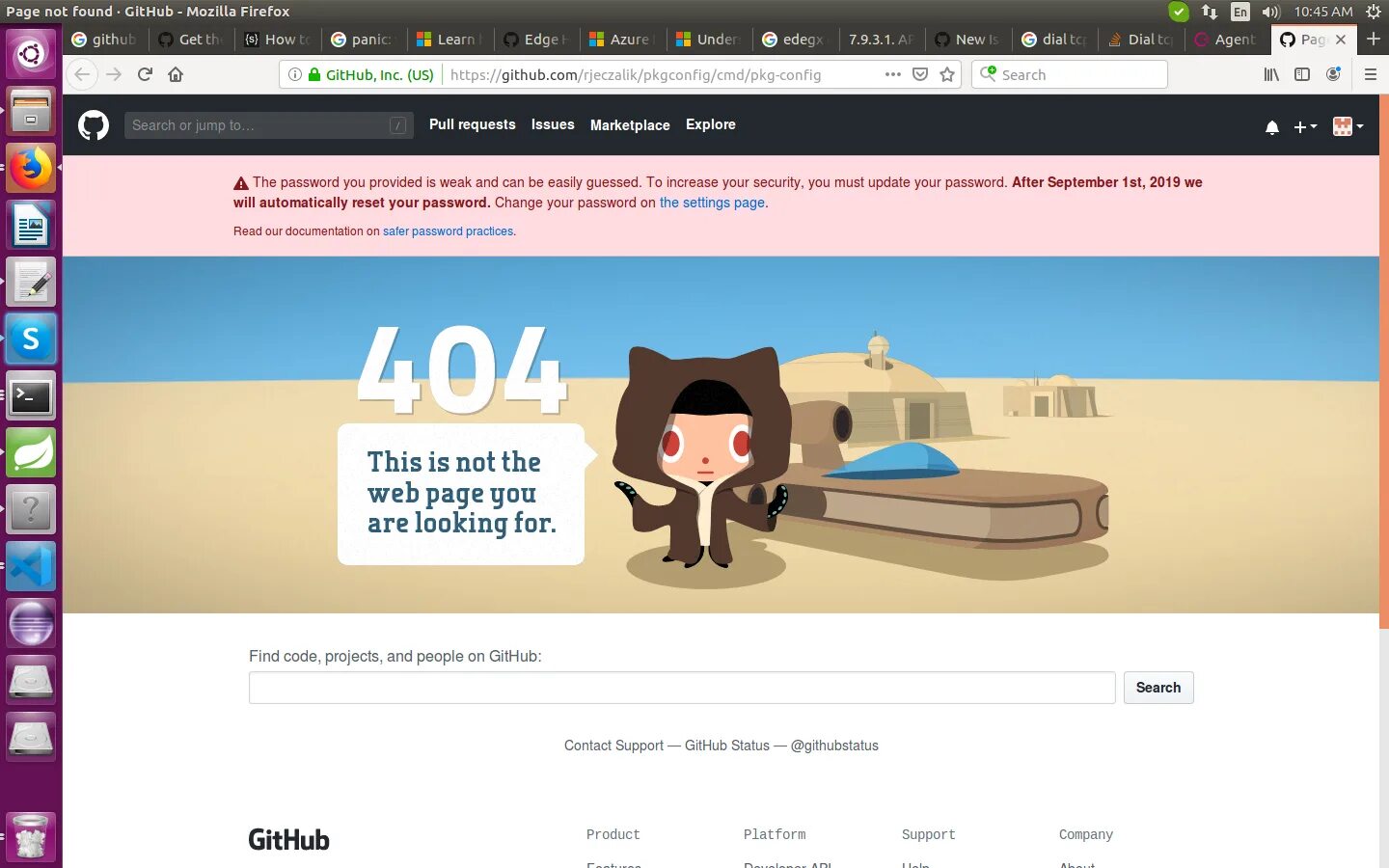Screen dimensions: 1389x868
Task: Switch to the 'panic' tab
Action: pos(363,40)
